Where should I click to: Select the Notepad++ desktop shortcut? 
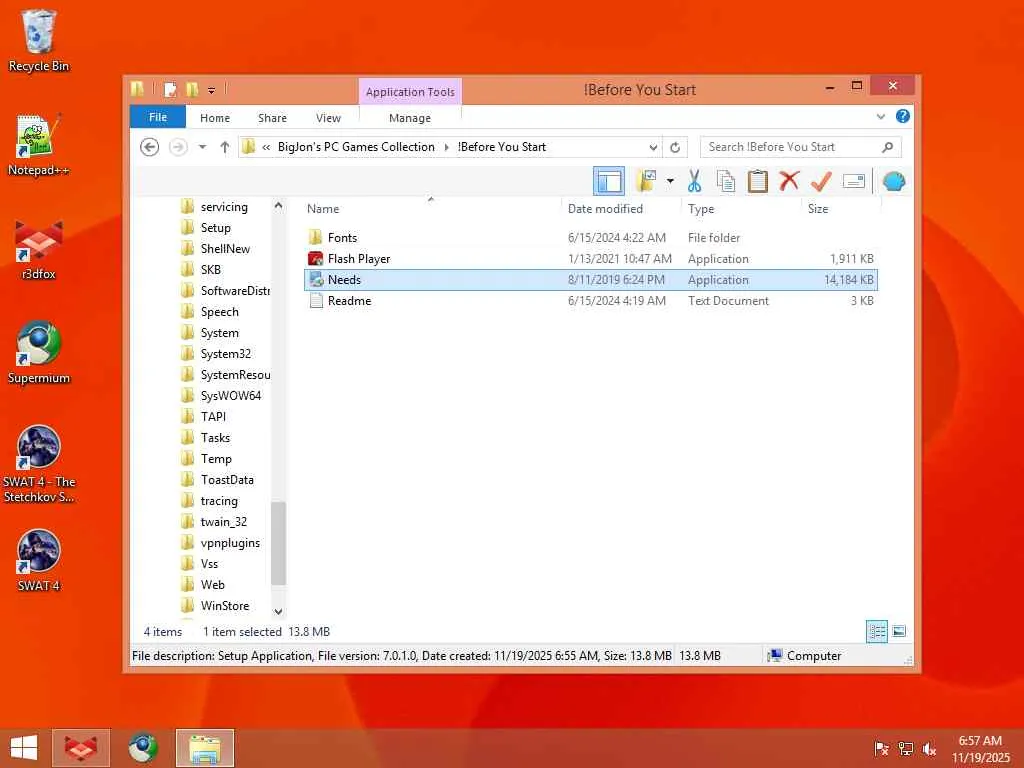(x=39, y=144)
